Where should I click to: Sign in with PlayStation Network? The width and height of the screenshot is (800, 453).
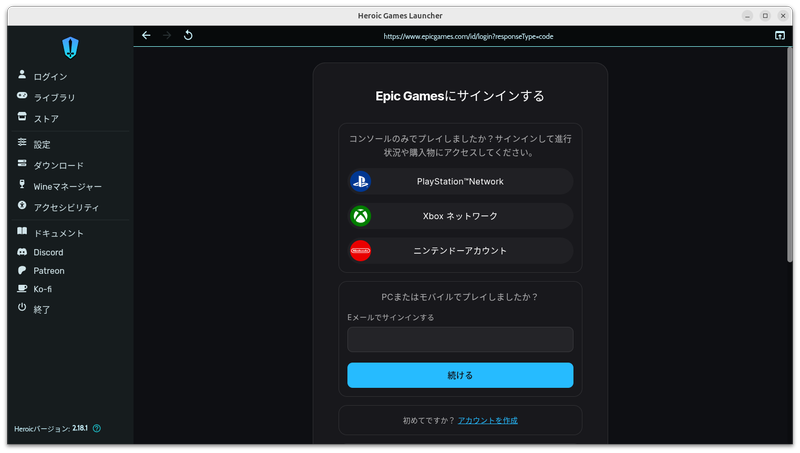pos(460,181)
